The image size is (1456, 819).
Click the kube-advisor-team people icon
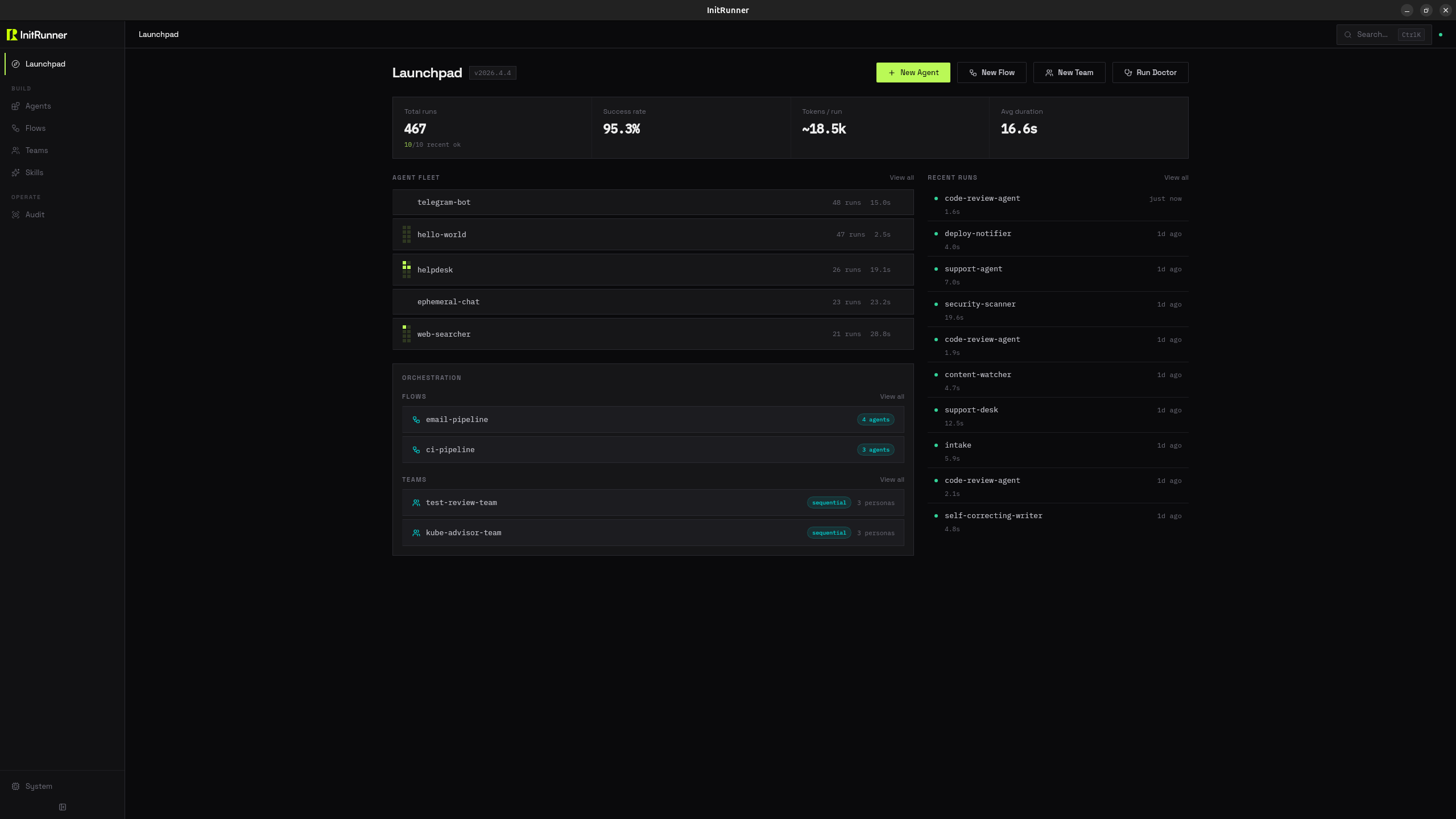416,533
